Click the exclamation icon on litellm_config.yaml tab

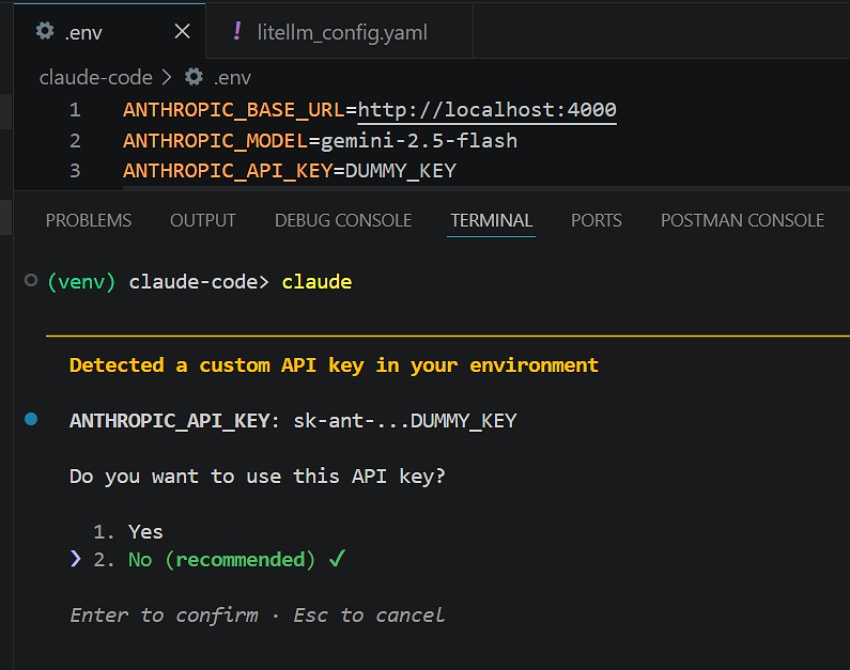click(237, 31)
